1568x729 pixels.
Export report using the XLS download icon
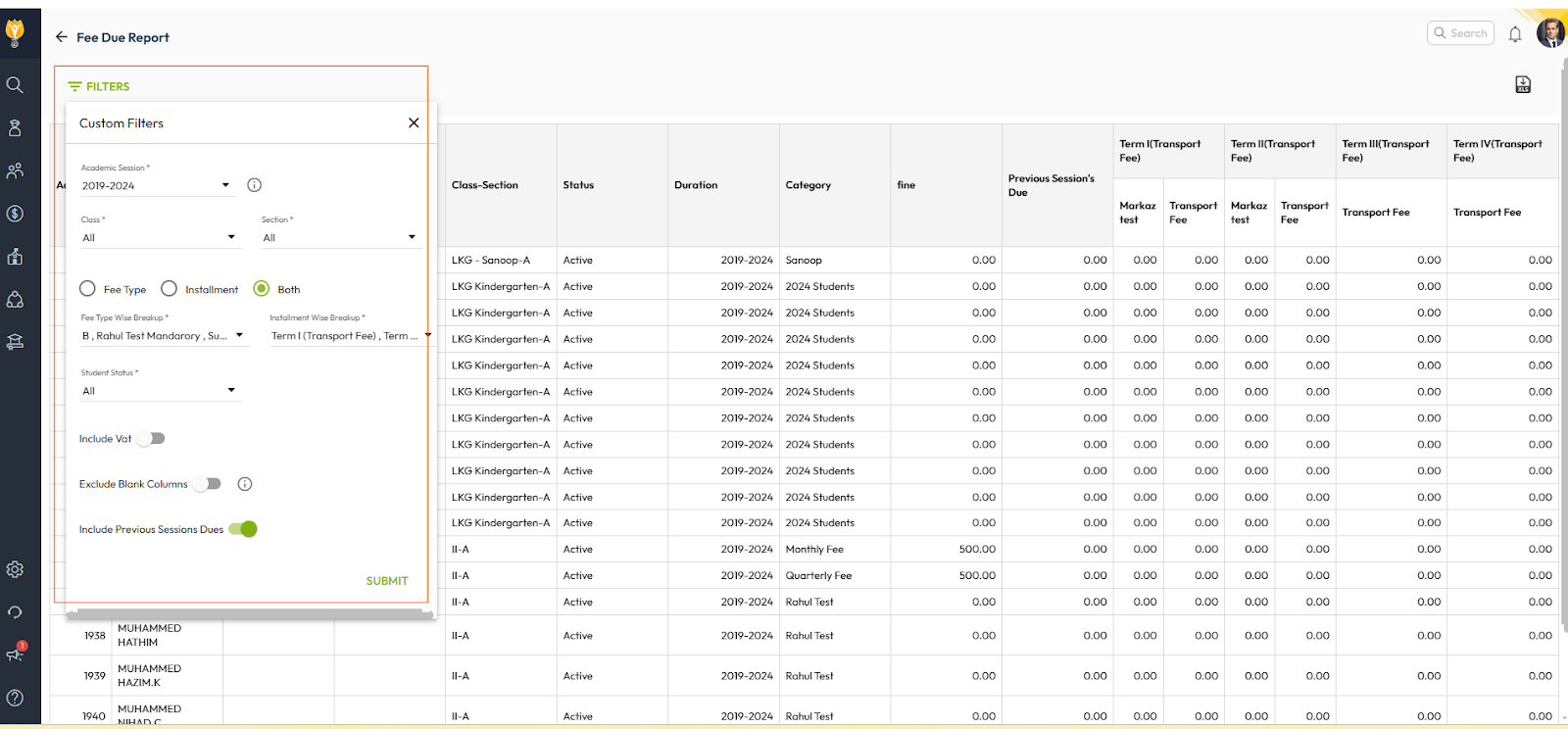tap(1523, 85)
